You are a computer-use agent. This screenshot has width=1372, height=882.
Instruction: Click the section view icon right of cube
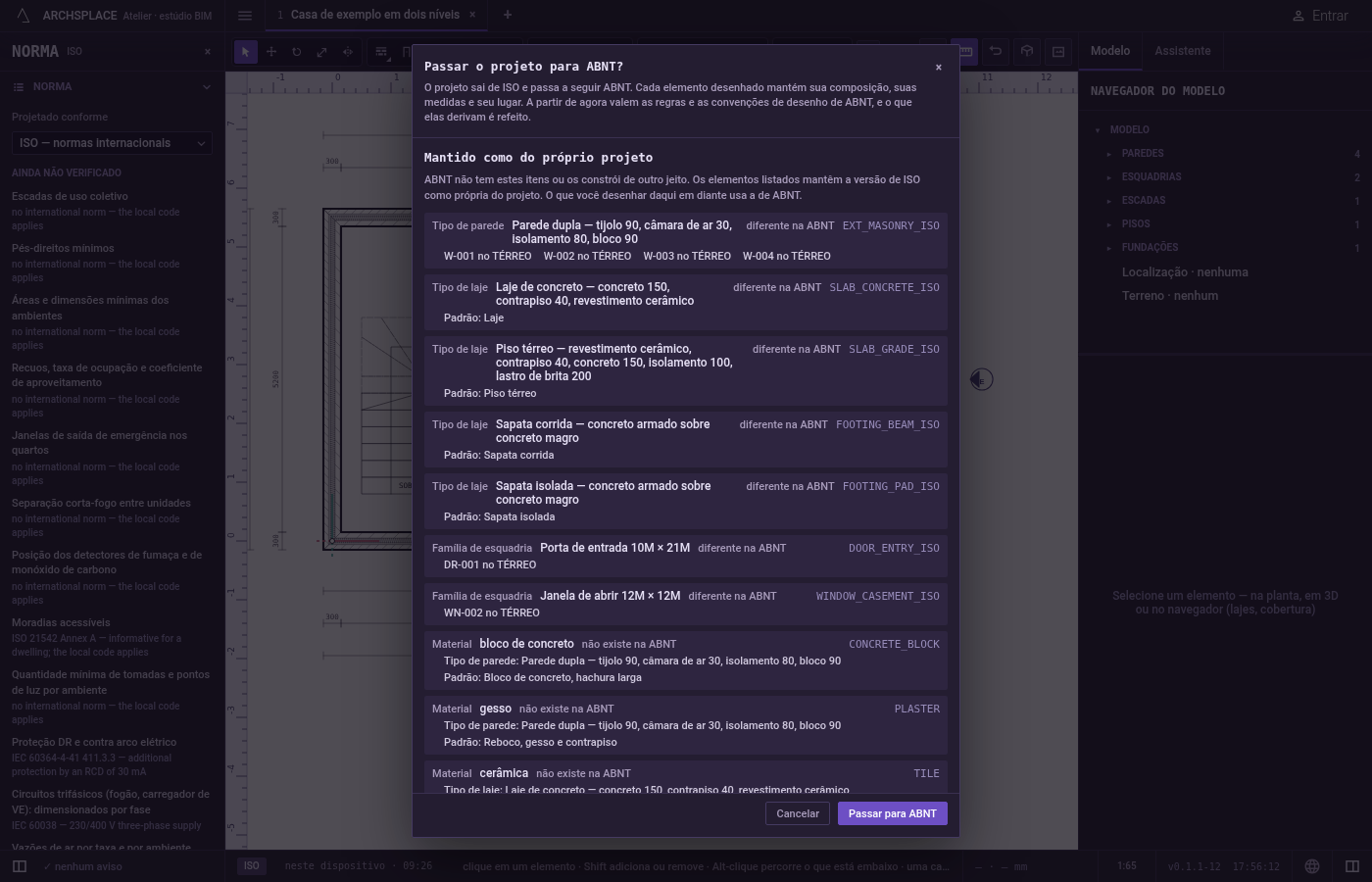pyautogui.click(x=1058, y=51)
